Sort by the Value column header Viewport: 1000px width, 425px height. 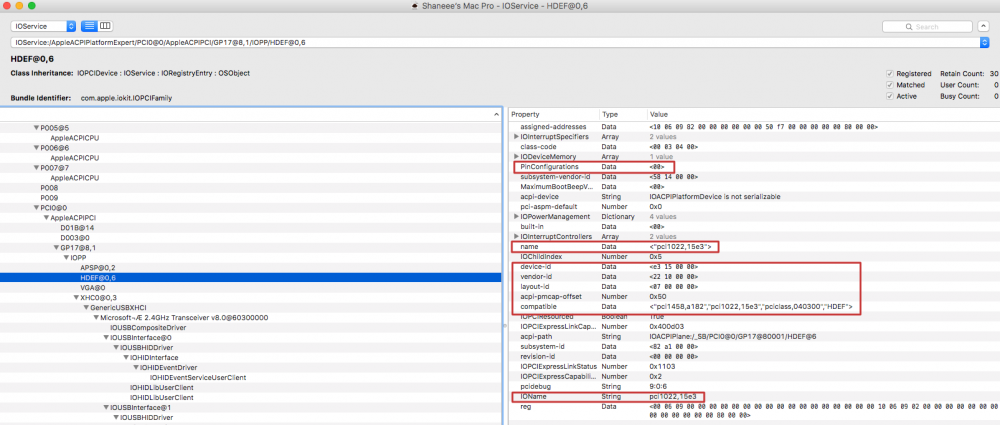(823, 114)
